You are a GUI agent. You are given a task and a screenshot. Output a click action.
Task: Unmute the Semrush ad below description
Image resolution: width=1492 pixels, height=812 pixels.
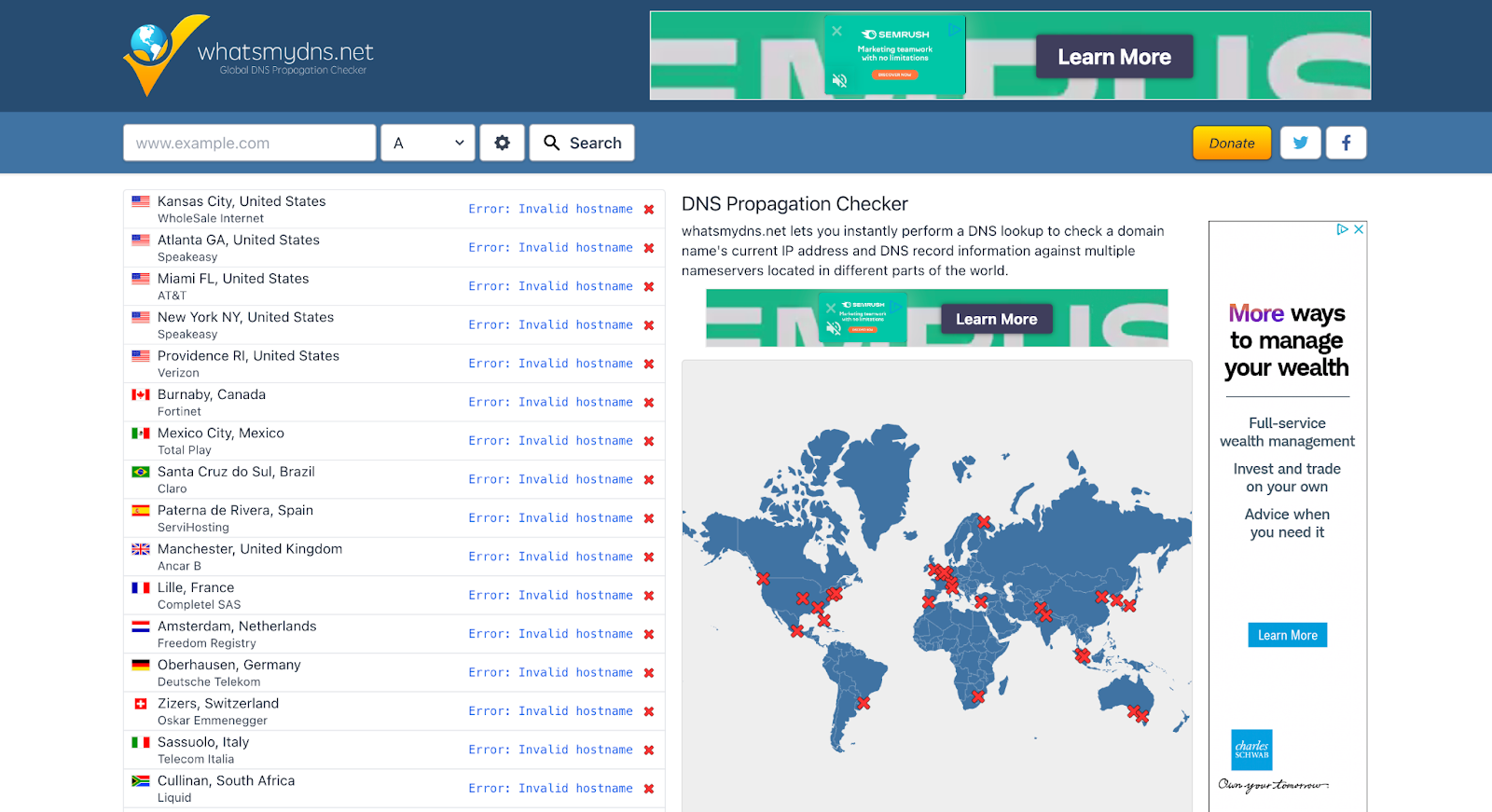[834, 328]
